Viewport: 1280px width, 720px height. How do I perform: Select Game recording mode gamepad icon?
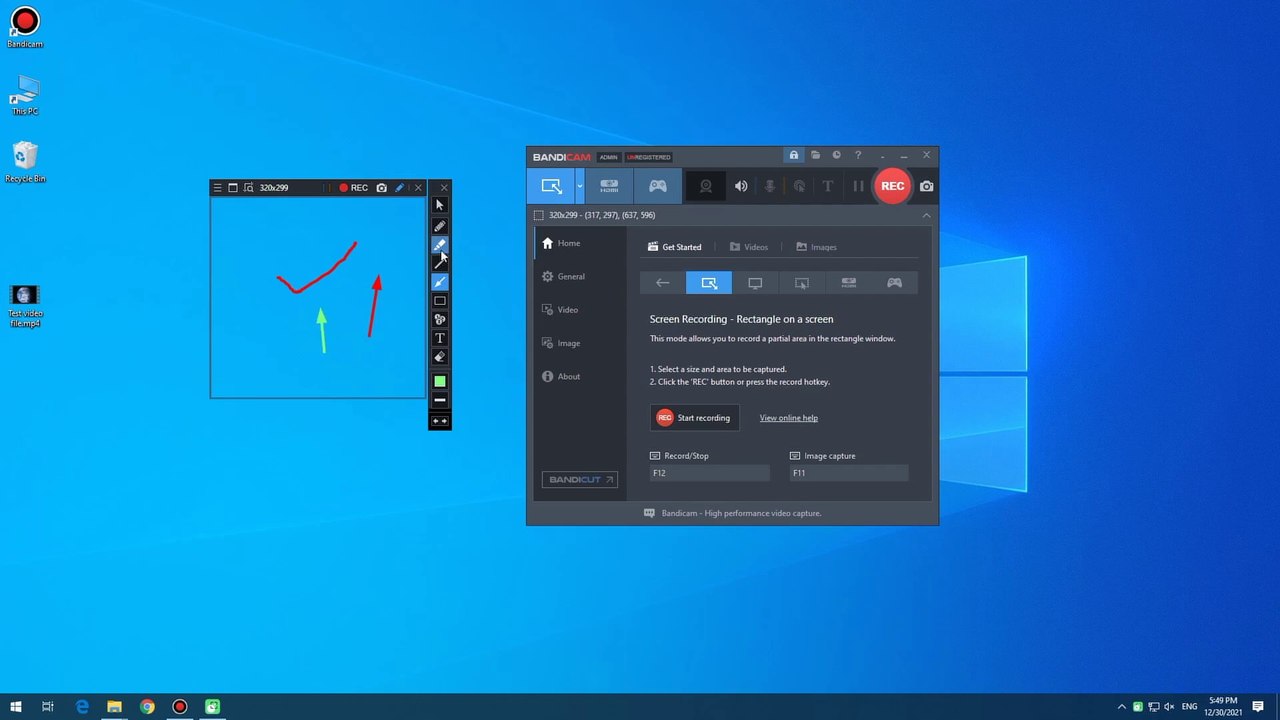[657, 186]
